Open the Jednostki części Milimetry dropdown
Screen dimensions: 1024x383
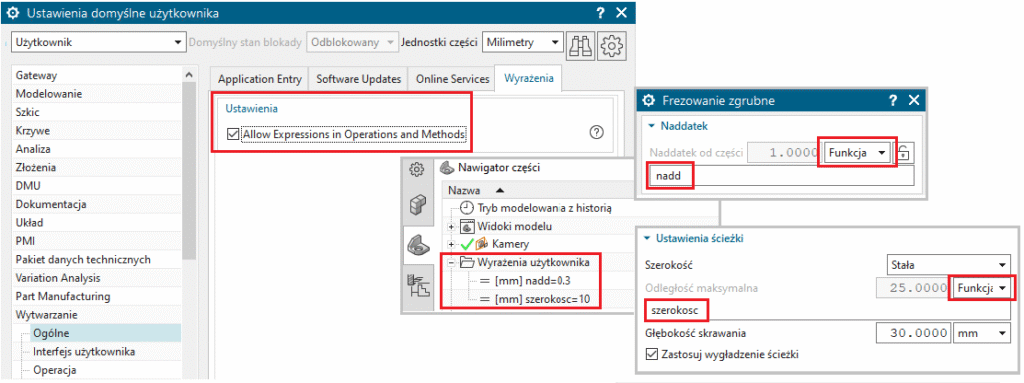[522, 42]
